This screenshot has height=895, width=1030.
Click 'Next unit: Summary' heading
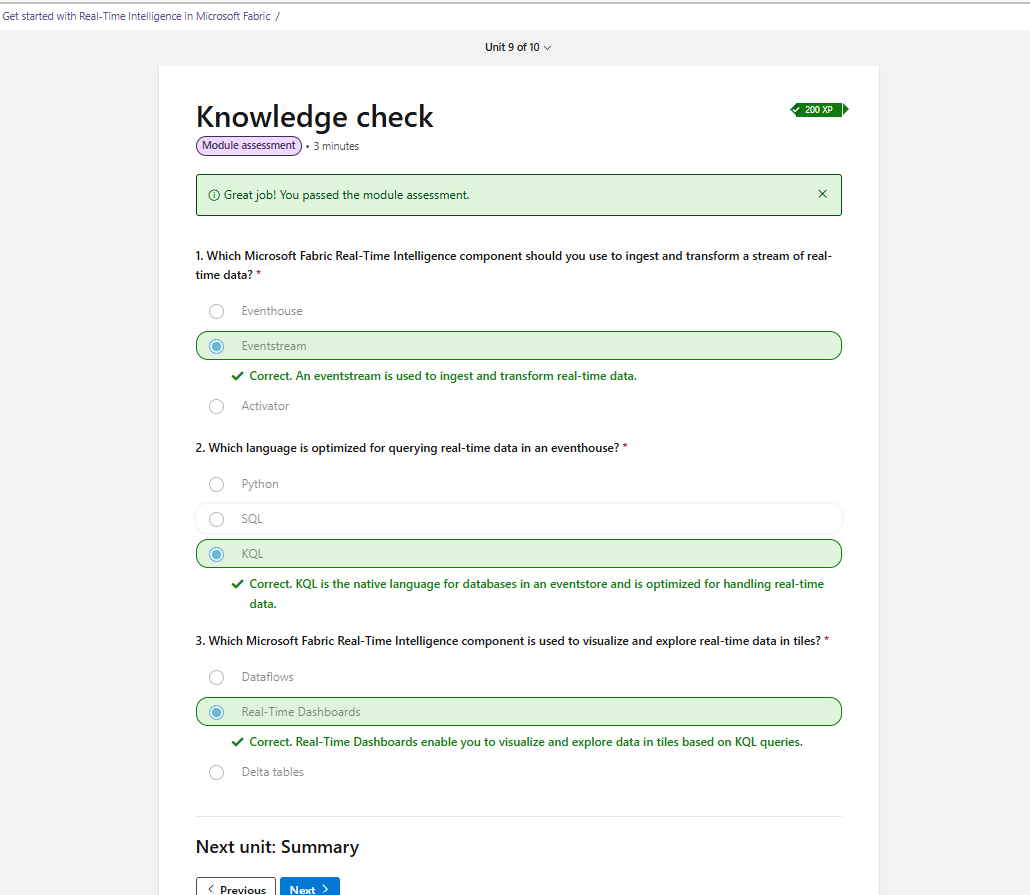(x=277, y=846)
